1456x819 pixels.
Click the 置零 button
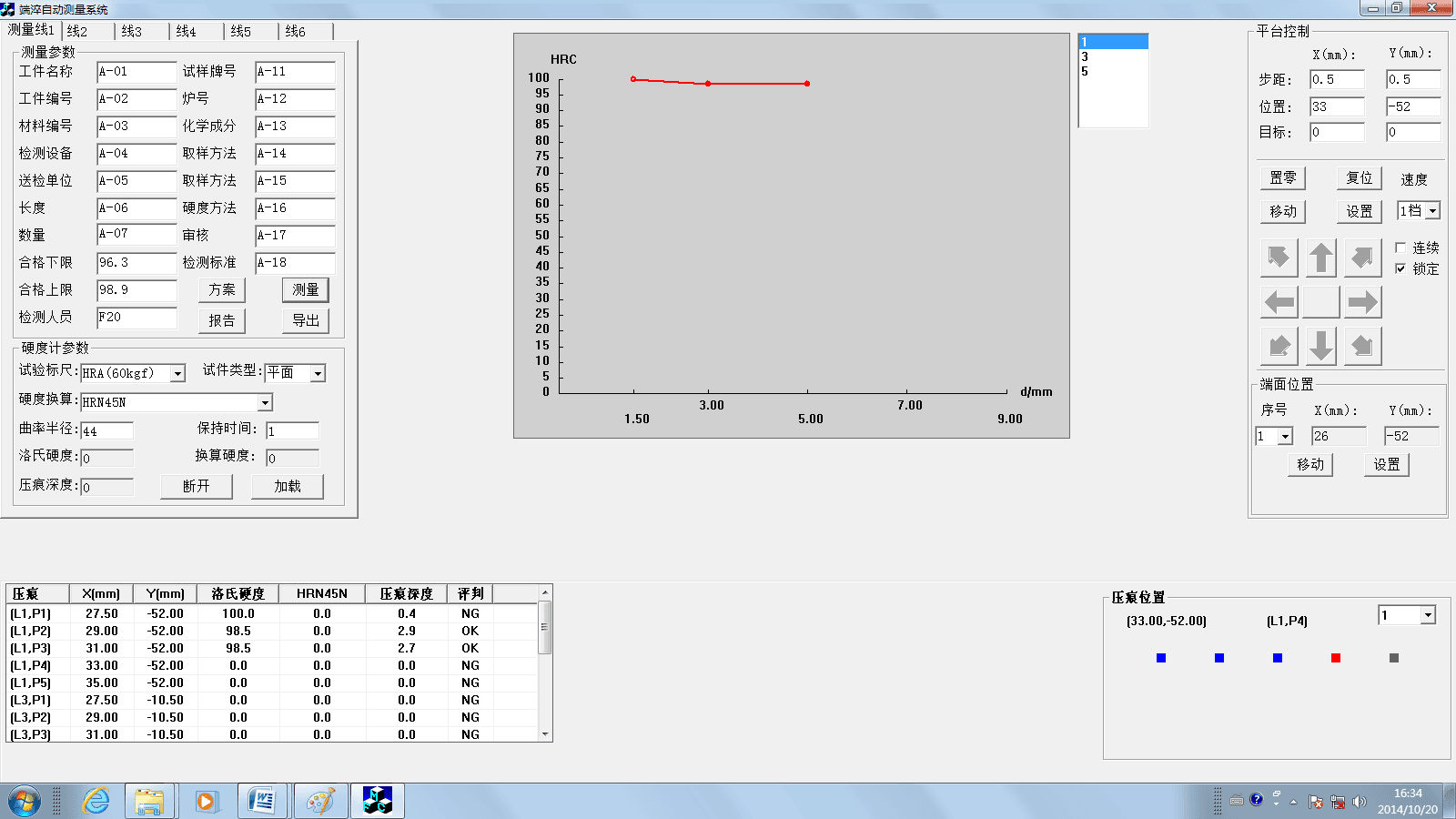tap(1283, 178)
